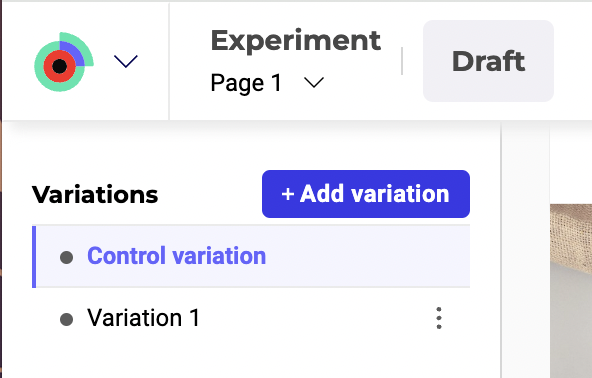Image resolution: width=592 pixels, height=378 pixels.
Task: Open the dropdown arrow beside the logo
Action: pos(126,61)
